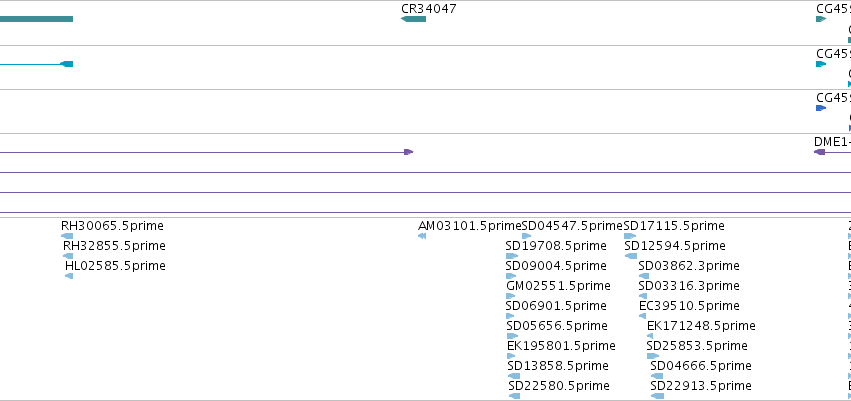Select the SD19708.5prime EST arrow
Image resolution: width=851 pixels, height=401 pixels.
[x=512, y=256]
